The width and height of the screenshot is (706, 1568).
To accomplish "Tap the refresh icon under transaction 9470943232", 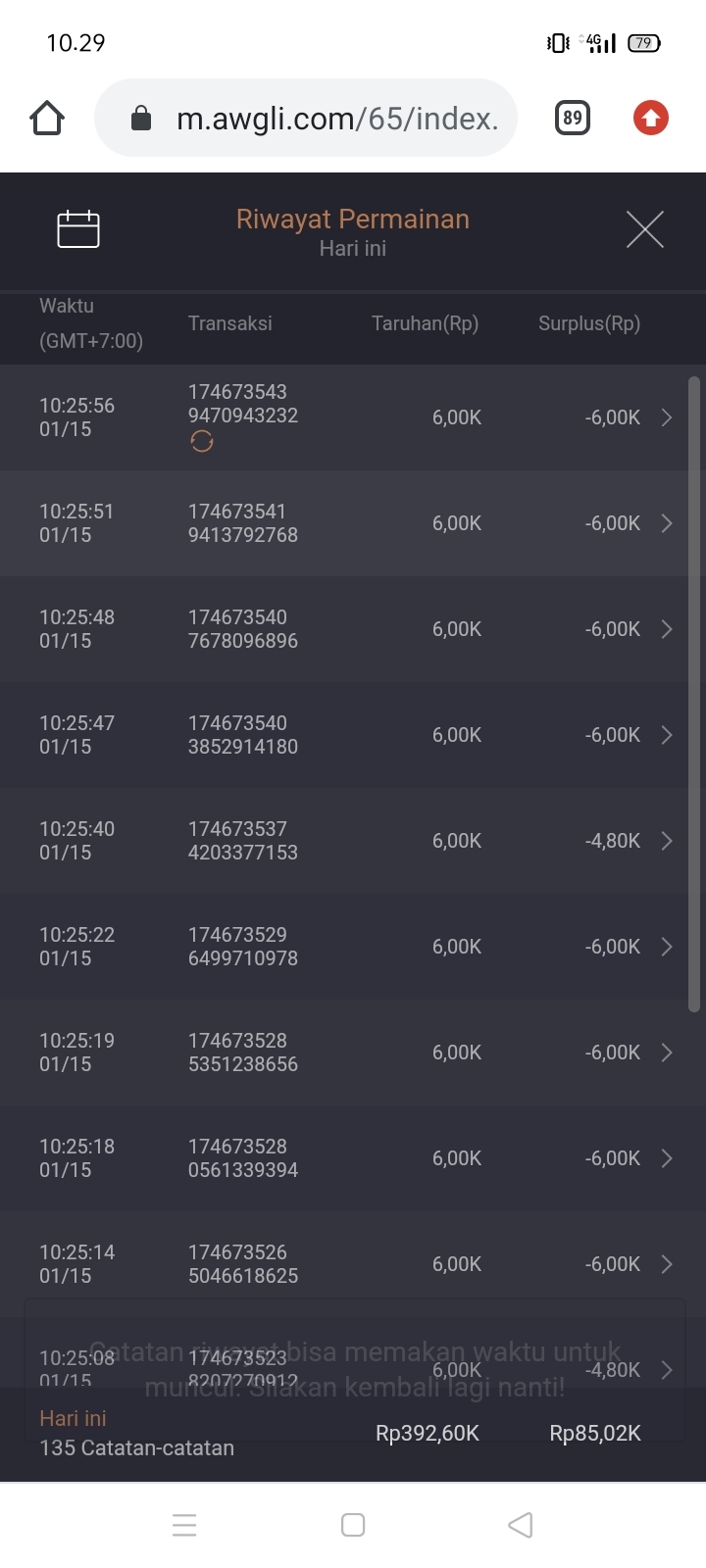I will 202,442.
